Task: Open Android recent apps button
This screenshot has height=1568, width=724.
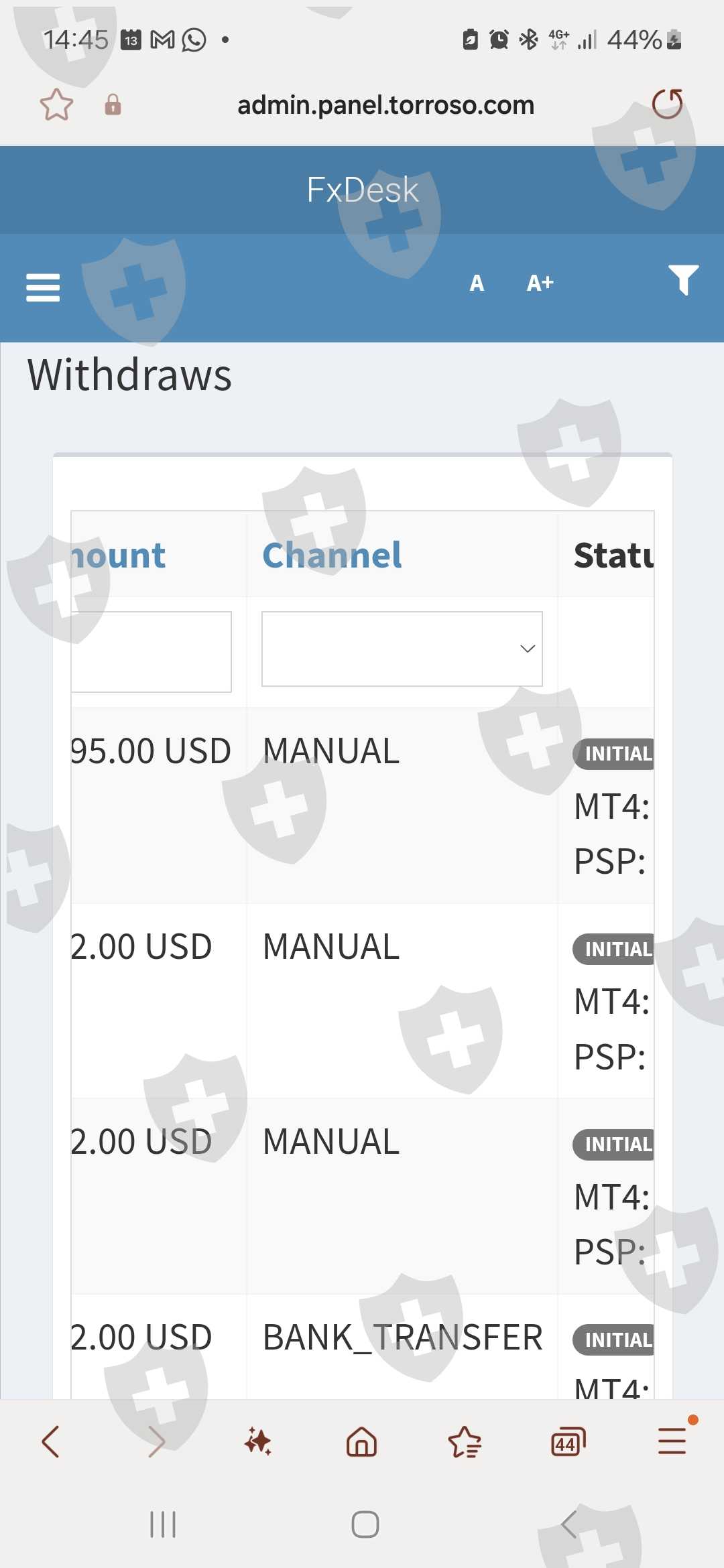Action: tap(163, 1524)
